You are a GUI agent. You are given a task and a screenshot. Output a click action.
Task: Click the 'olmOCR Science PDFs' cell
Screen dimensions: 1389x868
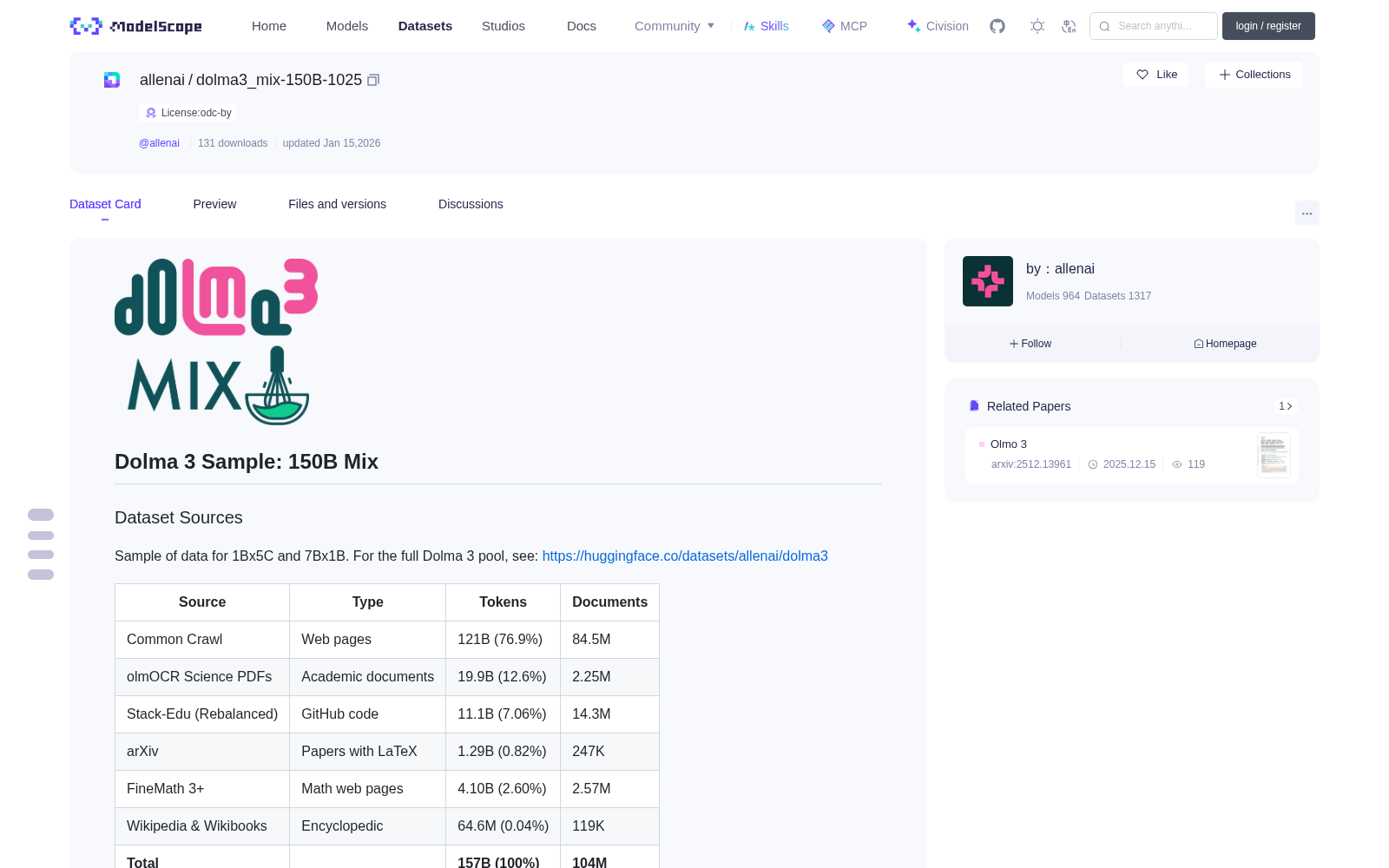tap(202, 677)
